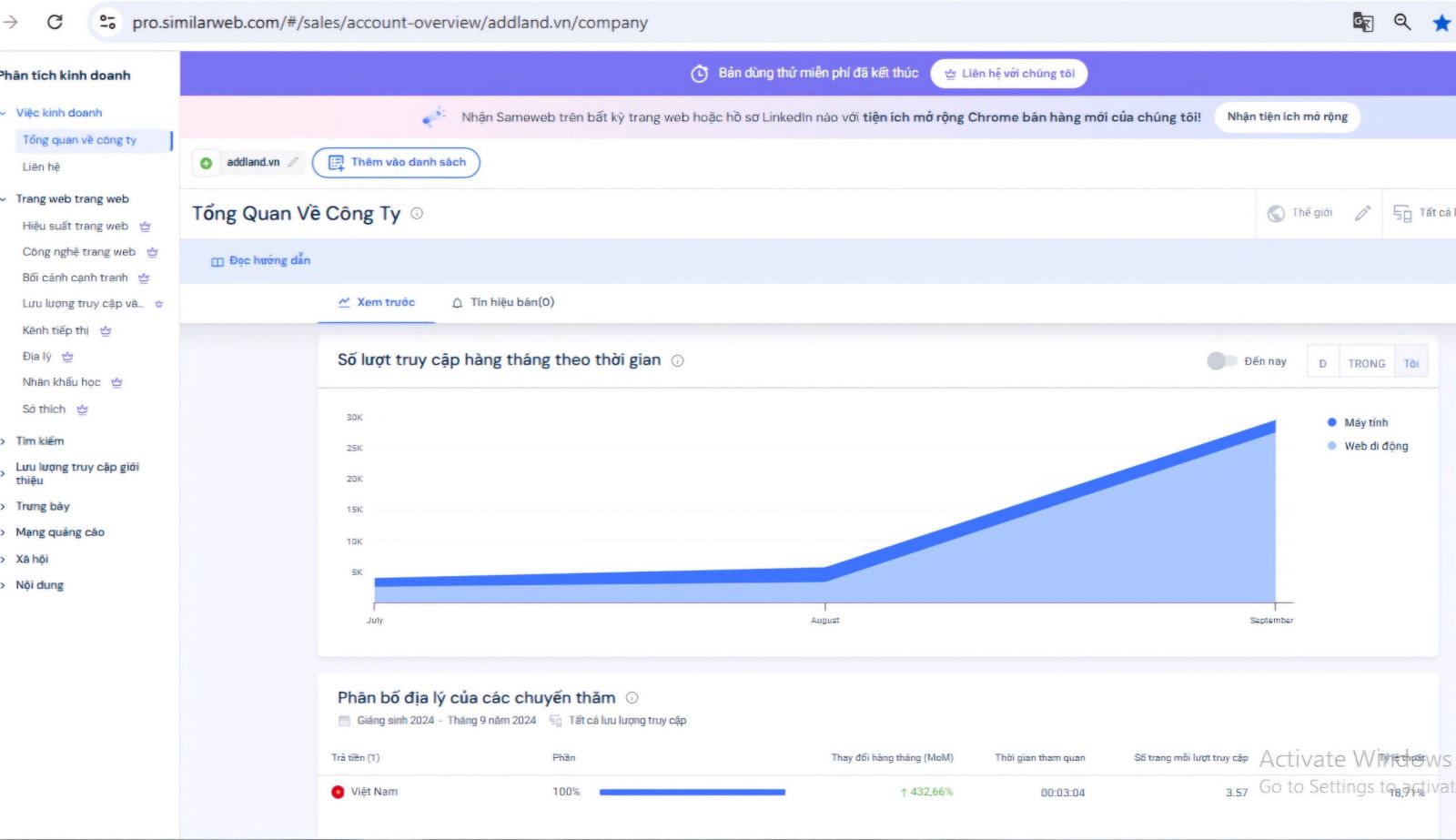Collapse the Việc kinh doanh section

[5, 113]
